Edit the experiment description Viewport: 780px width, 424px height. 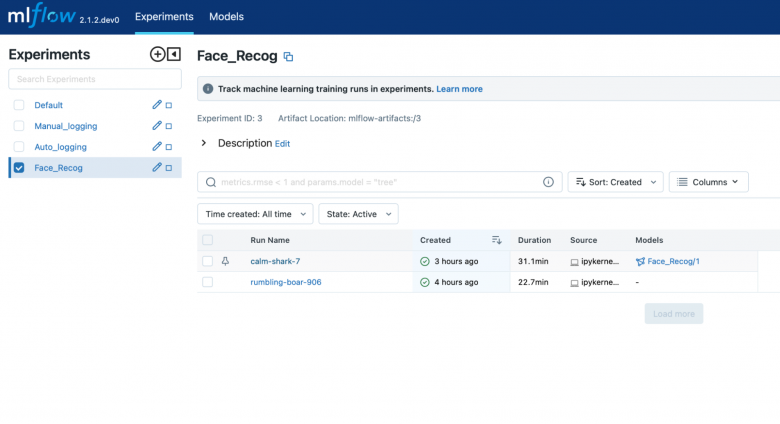[282, 144]
